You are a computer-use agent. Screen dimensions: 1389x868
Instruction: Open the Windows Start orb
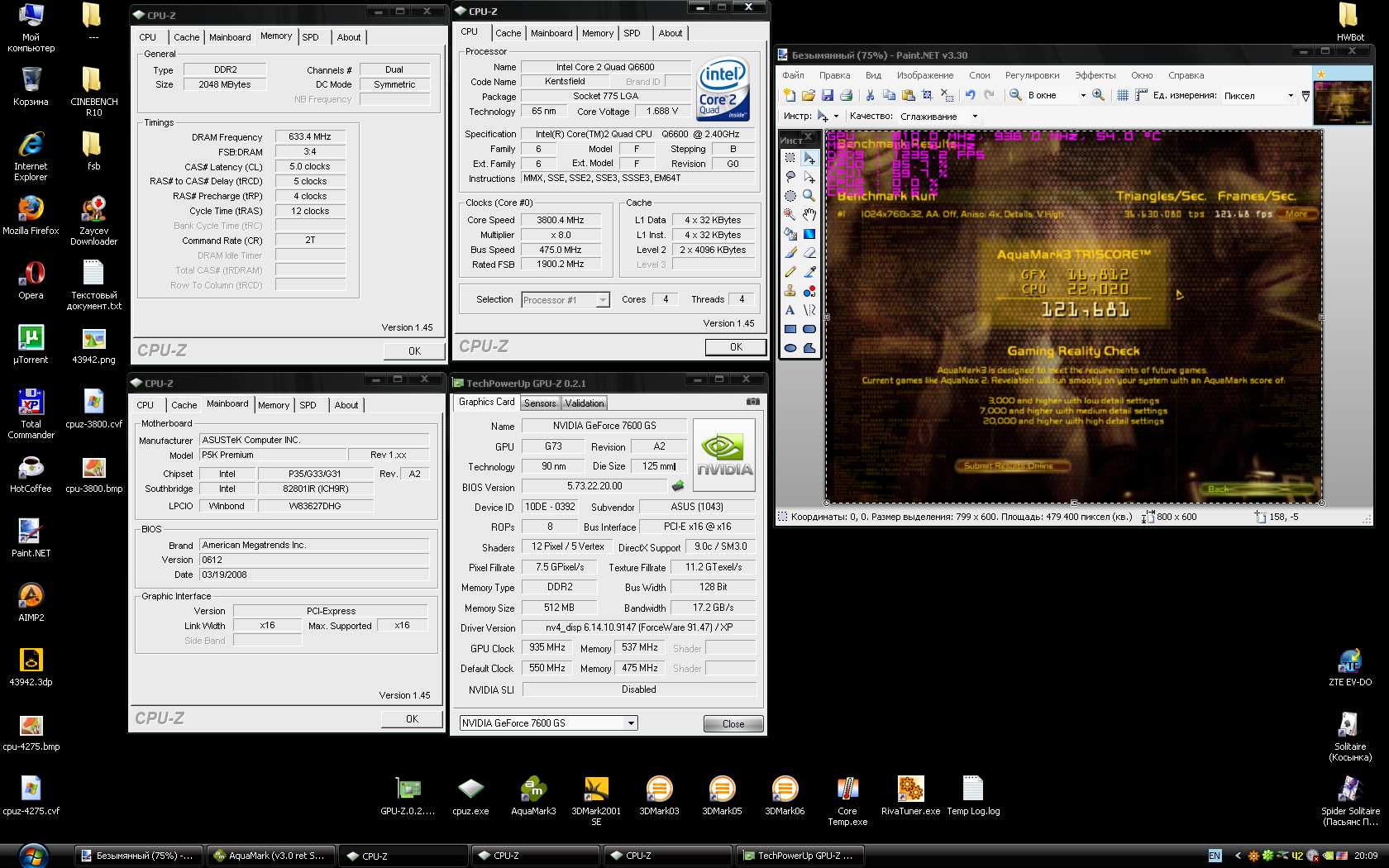(33, 855)
